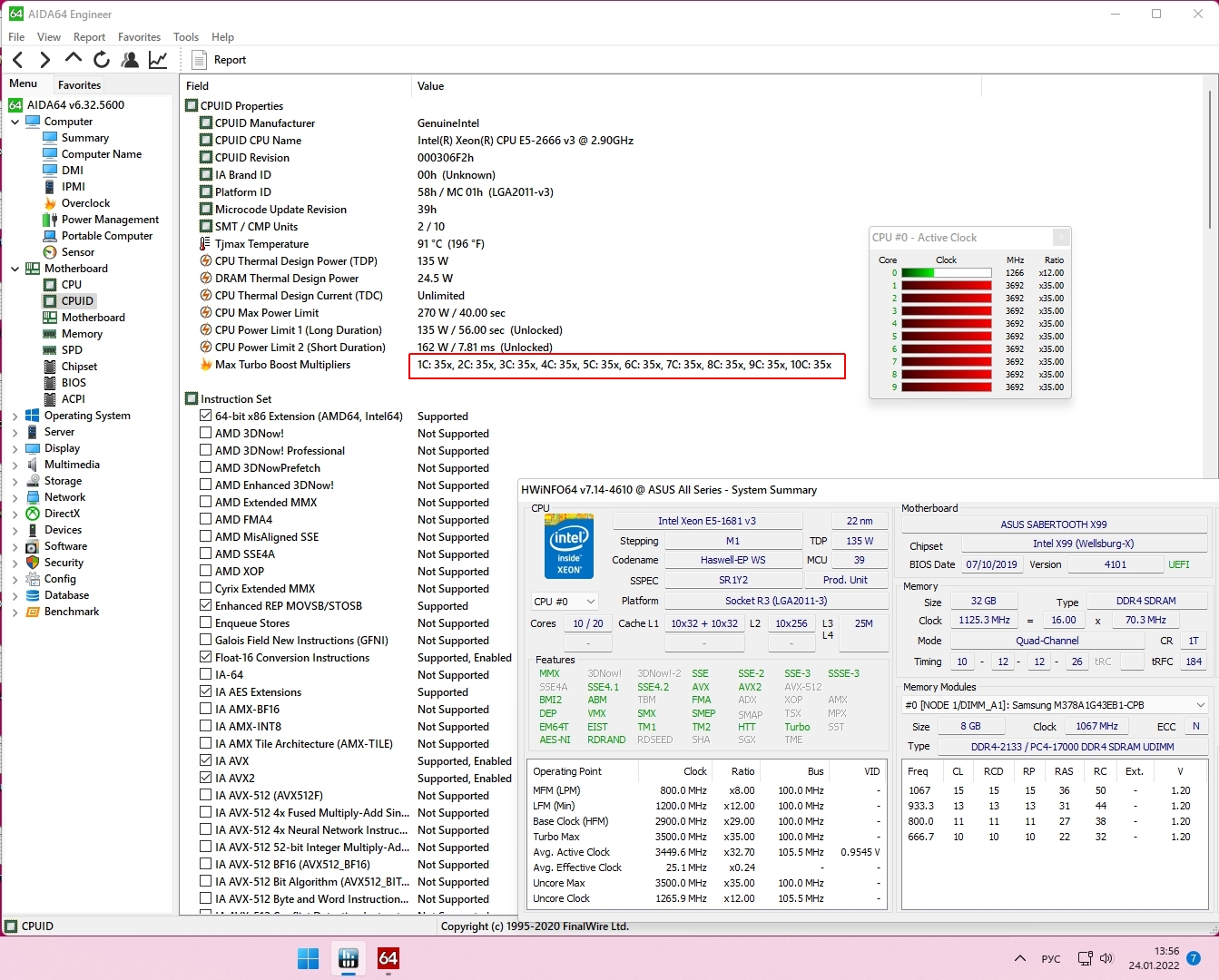Toggle AMD 3DNow! checkbox
1219x980 pixels.
click(x=205, y=434)
